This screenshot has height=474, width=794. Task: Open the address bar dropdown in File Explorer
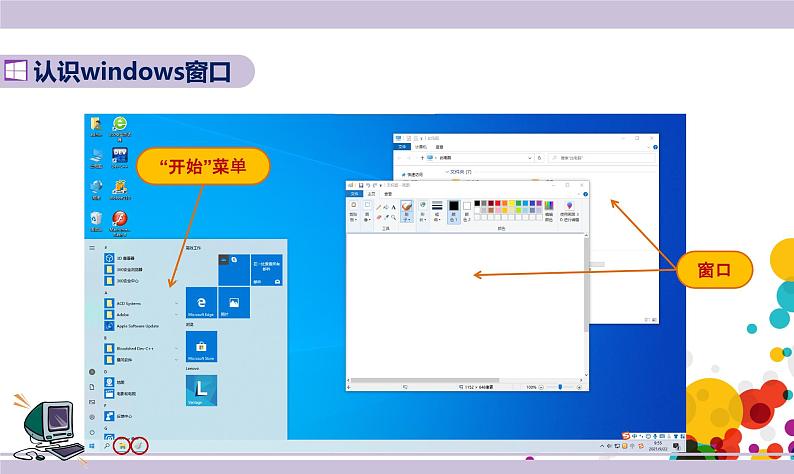click(x=530, y=158)
